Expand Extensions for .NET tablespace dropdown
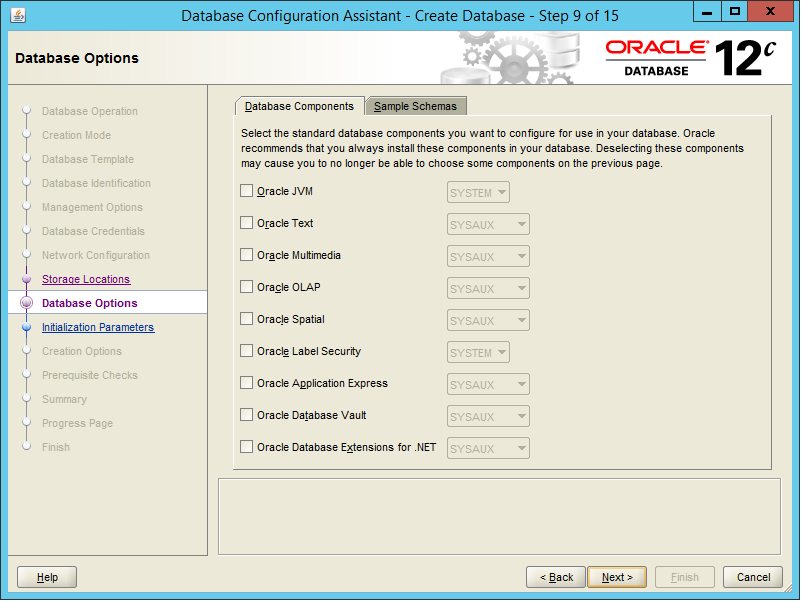 [x=488, y=449]
